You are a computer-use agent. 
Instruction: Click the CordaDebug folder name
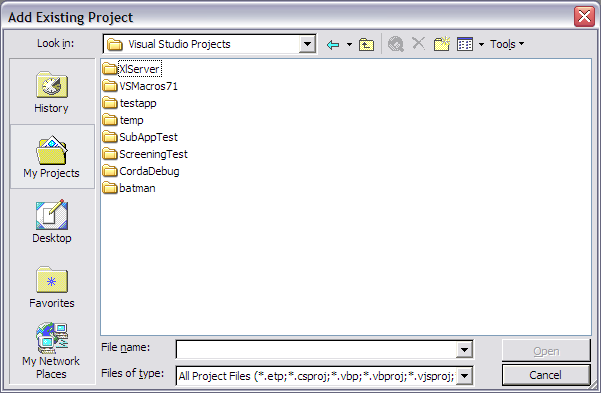click(x=149, y=171)
